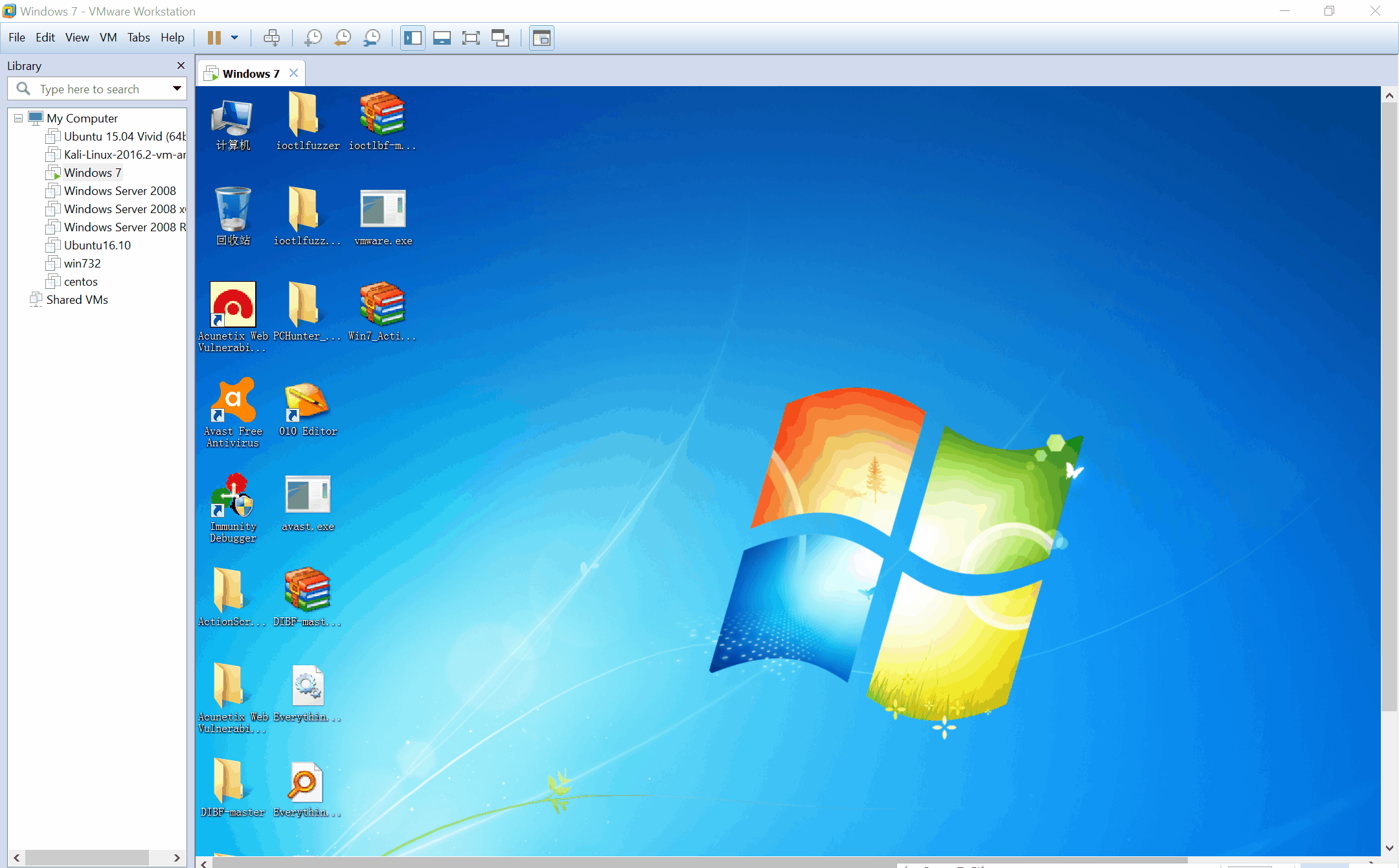Select the Ubuntu16.10 VM
The width and height of the screenshot is (1399, 868).
point(97,246)
